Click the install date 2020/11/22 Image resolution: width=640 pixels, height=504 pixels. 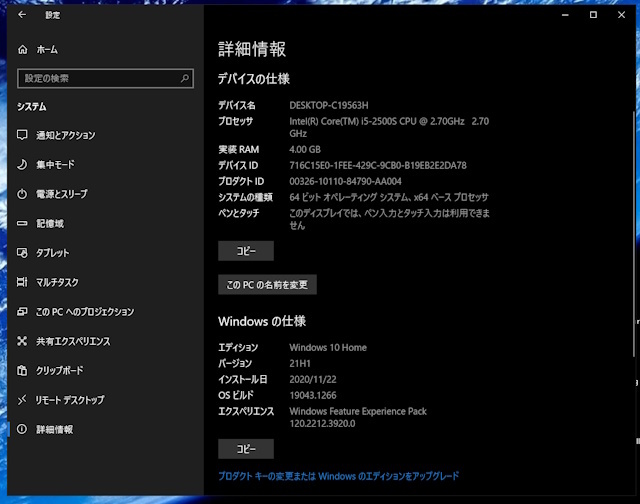coord(313,380)
